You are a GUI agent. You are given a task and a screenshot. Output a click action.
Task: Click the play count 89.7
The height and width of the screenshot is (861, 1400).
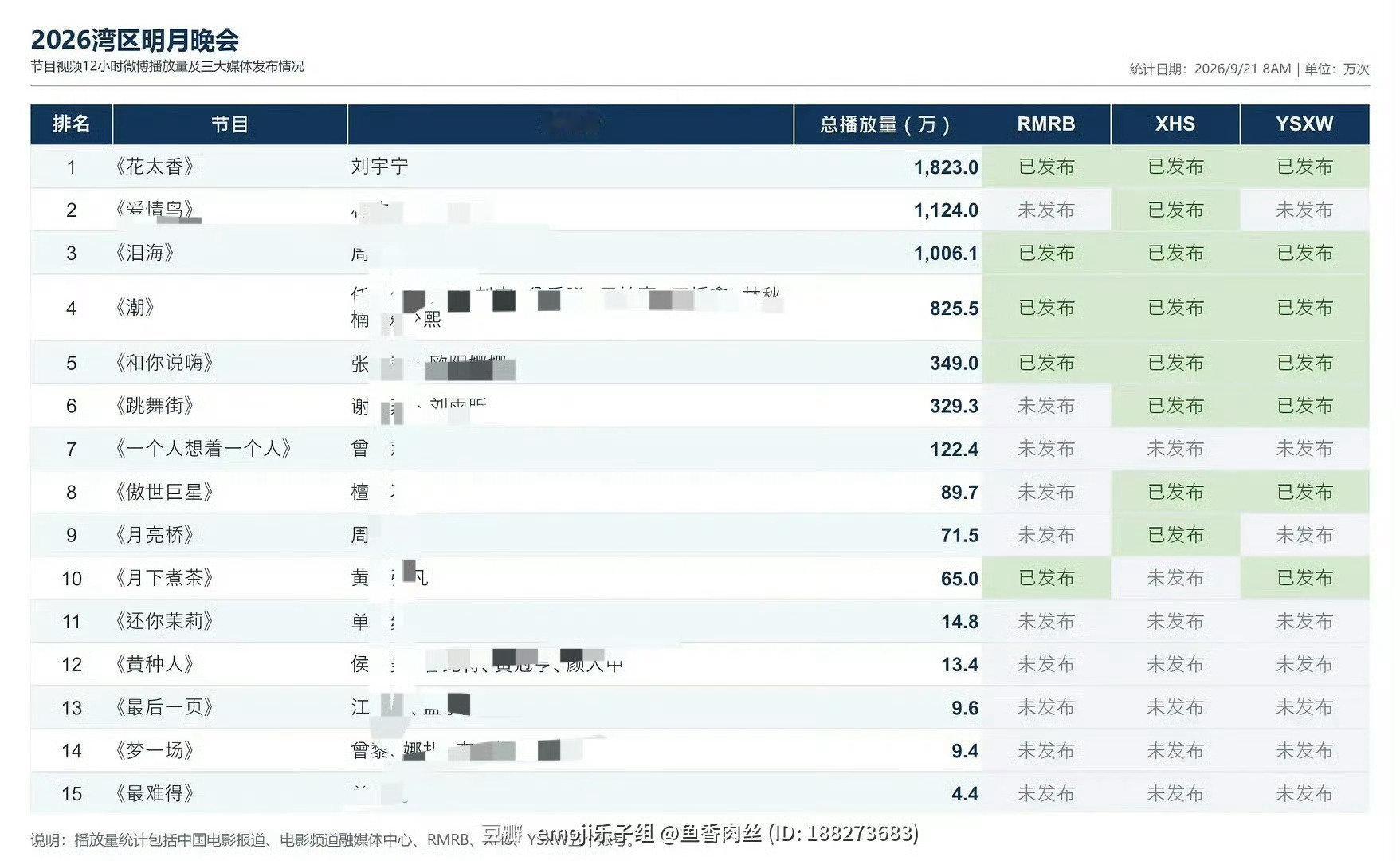[959, 493]
